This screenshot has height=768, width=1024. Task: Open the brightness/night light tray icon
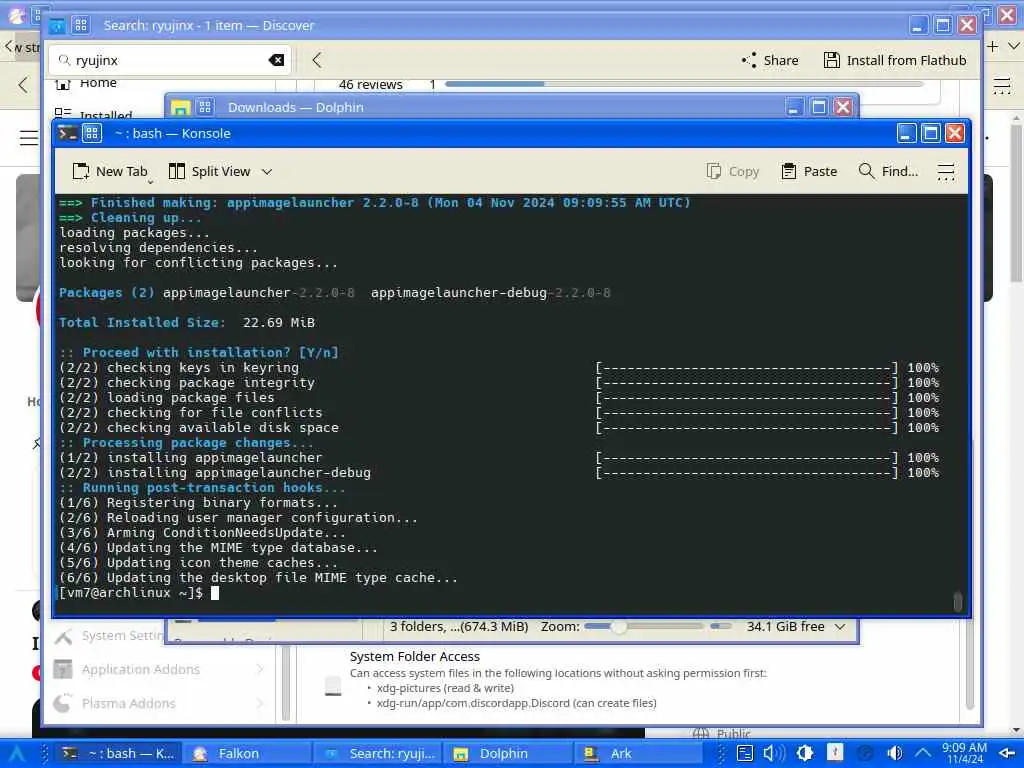[805, 753]
